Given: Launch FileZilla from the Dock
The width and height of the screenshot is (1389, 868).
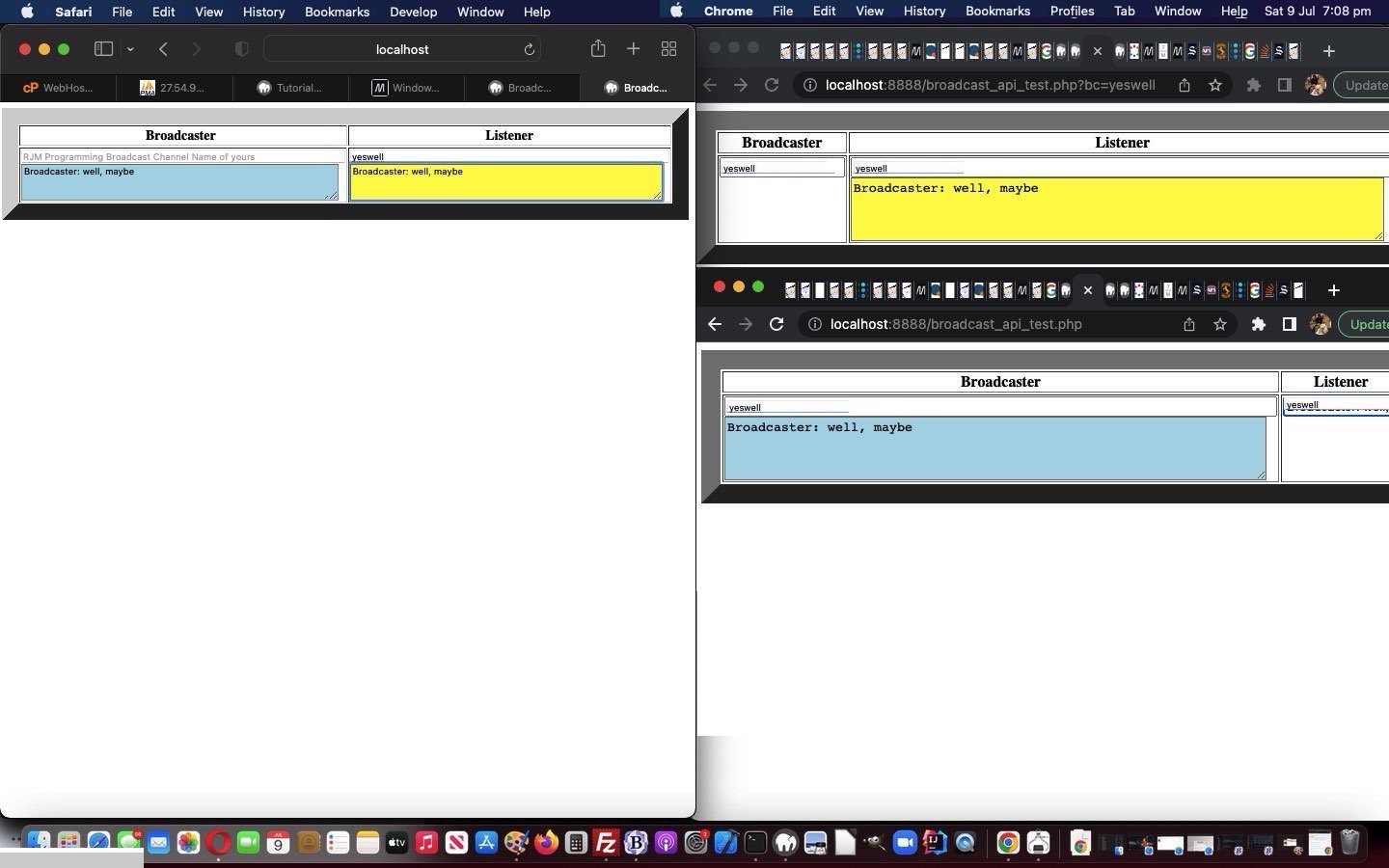Looking at the screenshot, I should [606, 843].
